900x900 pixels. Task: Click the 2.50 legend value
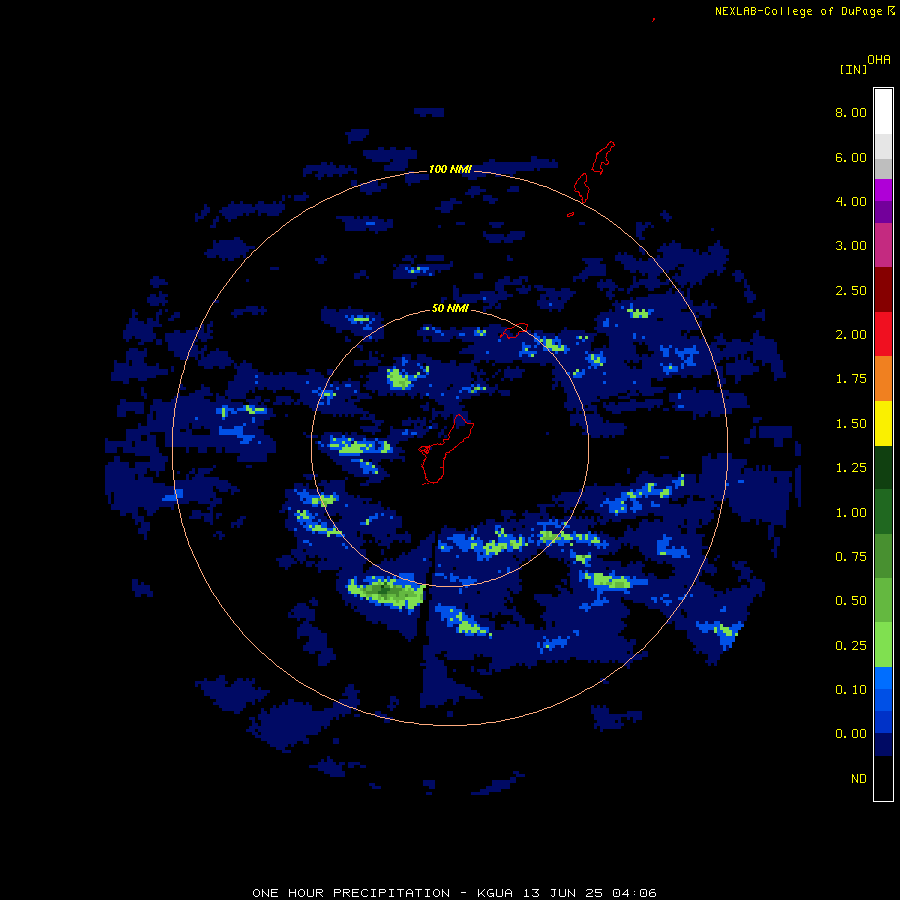(851, 290)
